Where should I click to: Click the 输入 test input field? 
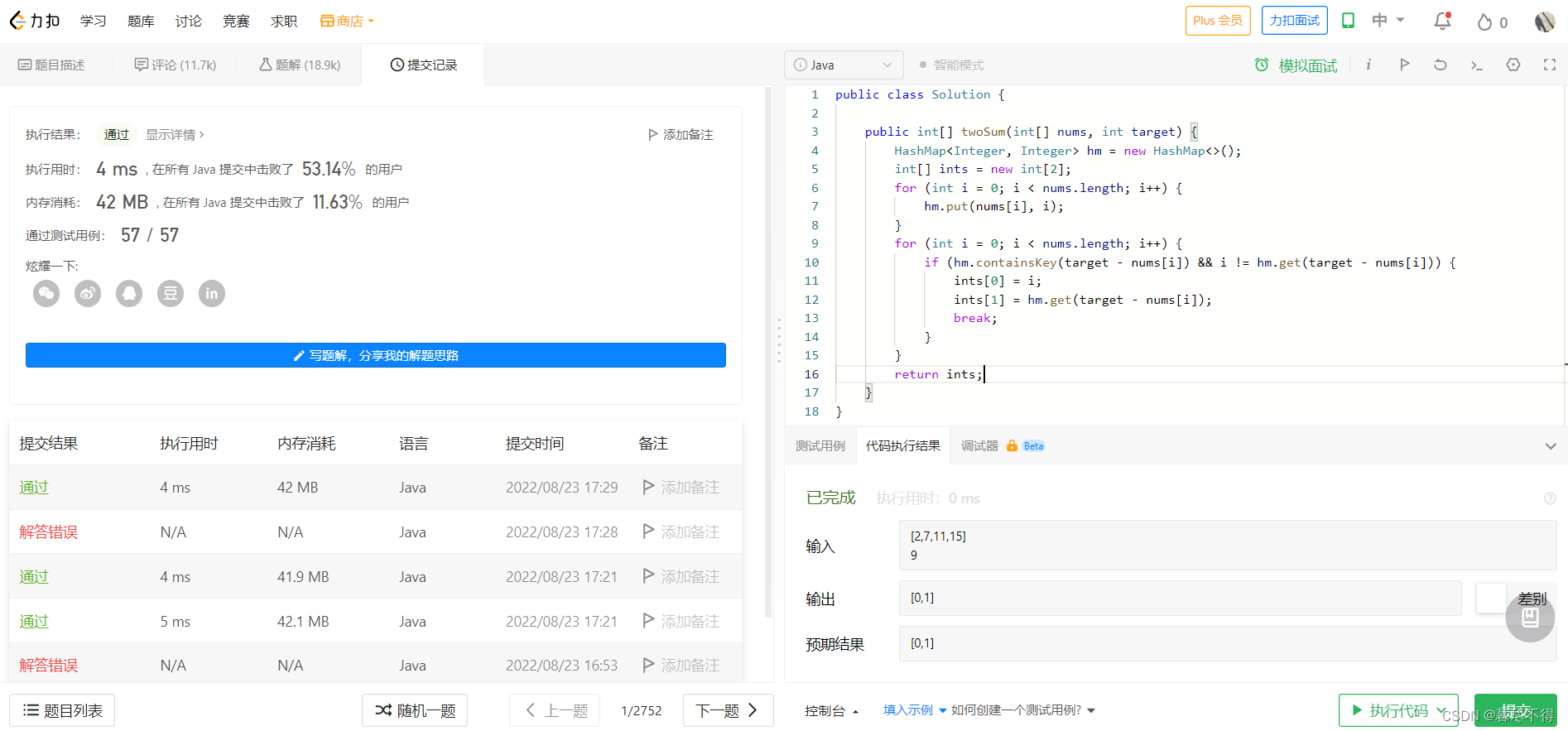(1227, 545)
